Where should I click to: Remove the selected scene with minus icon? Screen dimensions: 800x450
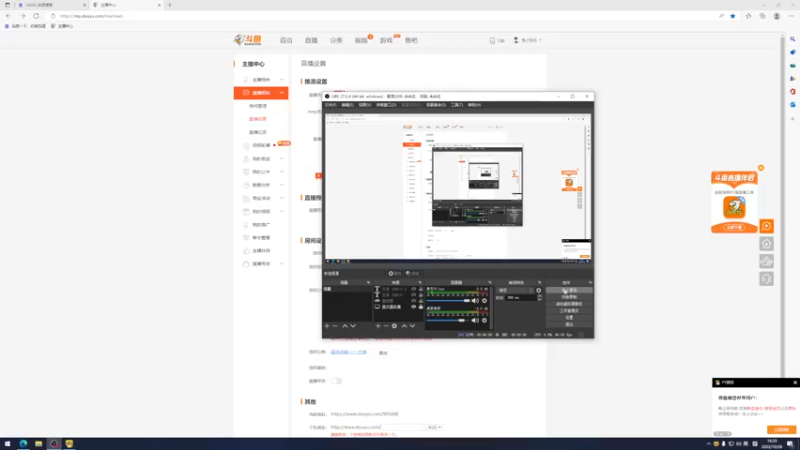pos(335,326)
